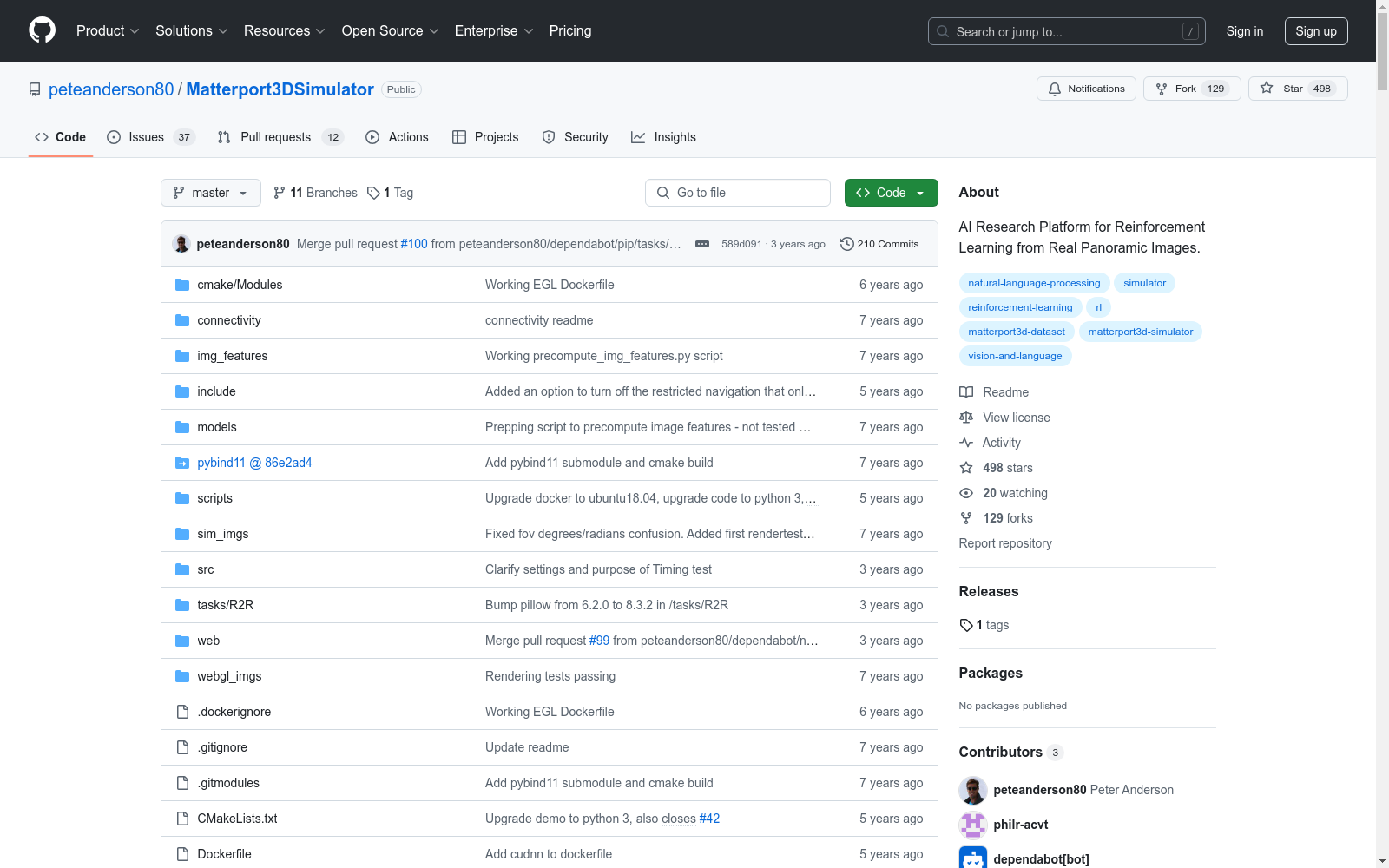Click the Activity pulse icon

tap(966, 443)
